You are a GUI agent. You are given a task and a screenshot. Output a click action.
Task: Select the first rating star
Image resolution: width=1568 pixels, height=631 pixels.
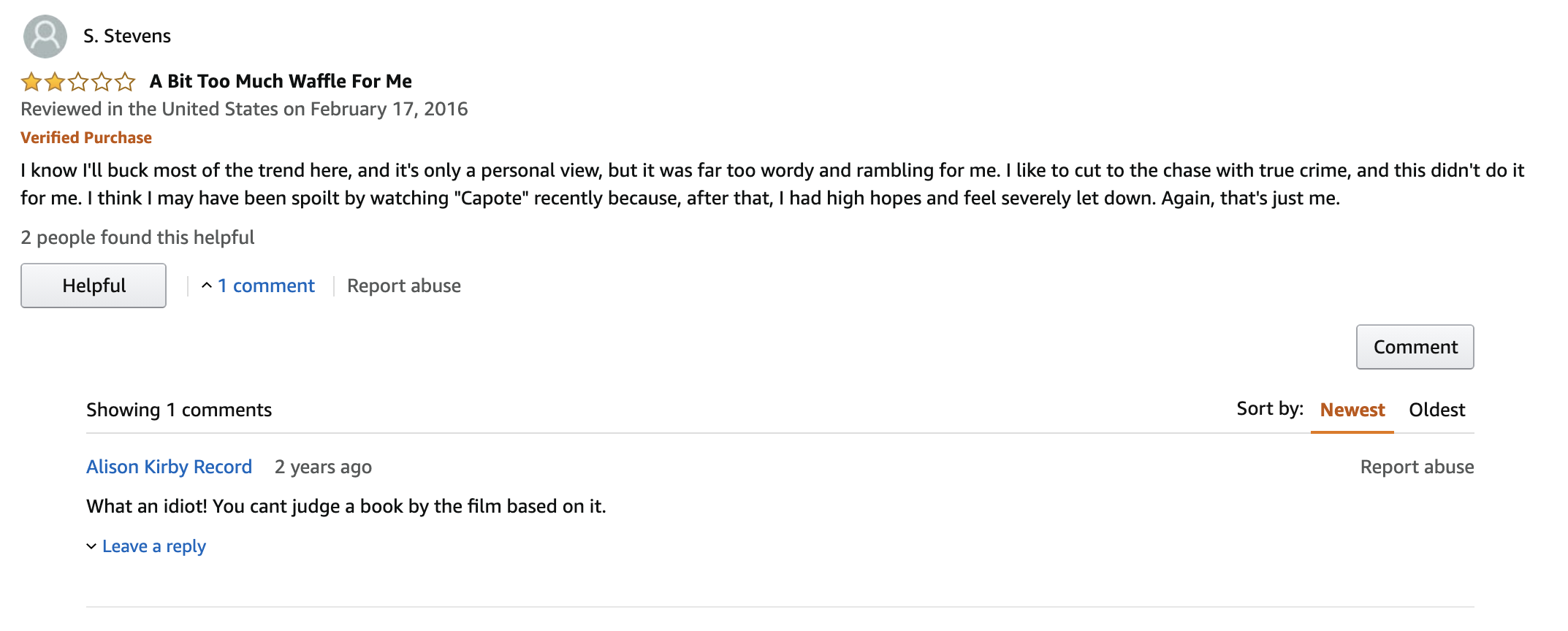30,82
